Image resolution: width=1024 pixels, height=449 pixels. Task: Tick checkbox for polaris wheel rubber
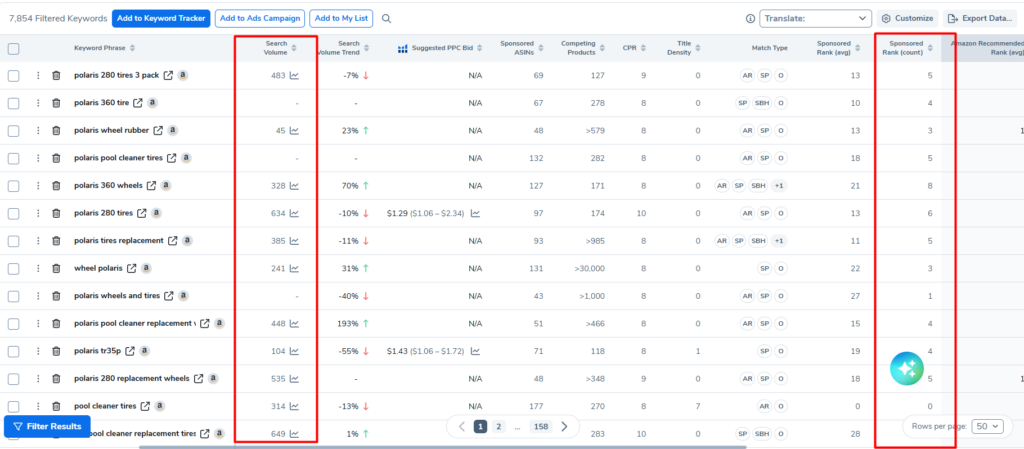[x=14, y=131]
